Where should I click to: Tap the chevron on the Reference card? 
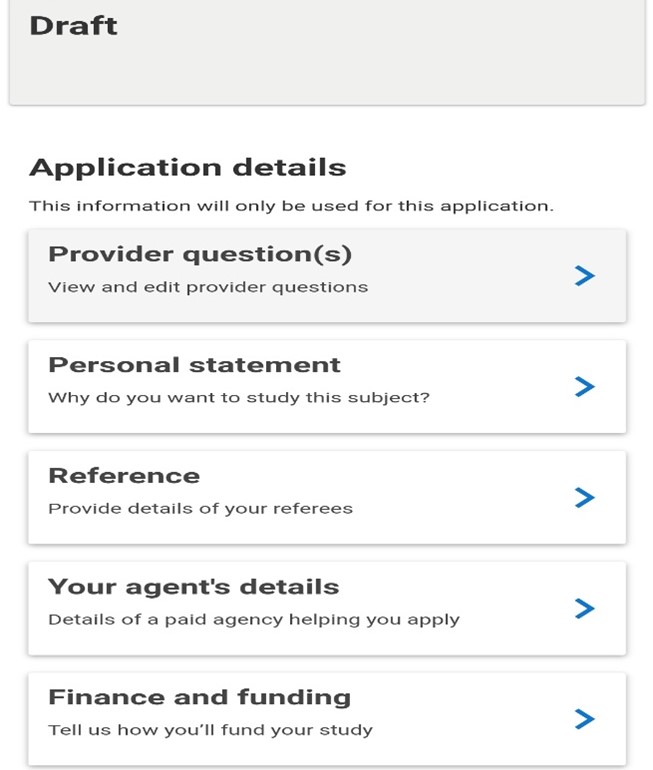pos(585,498)
